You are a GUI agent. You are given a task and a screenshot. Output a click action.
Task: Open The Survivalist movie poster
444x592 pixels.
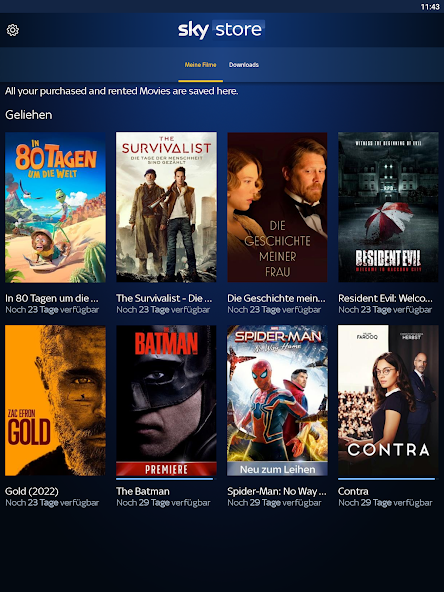(x=166, y=207)
